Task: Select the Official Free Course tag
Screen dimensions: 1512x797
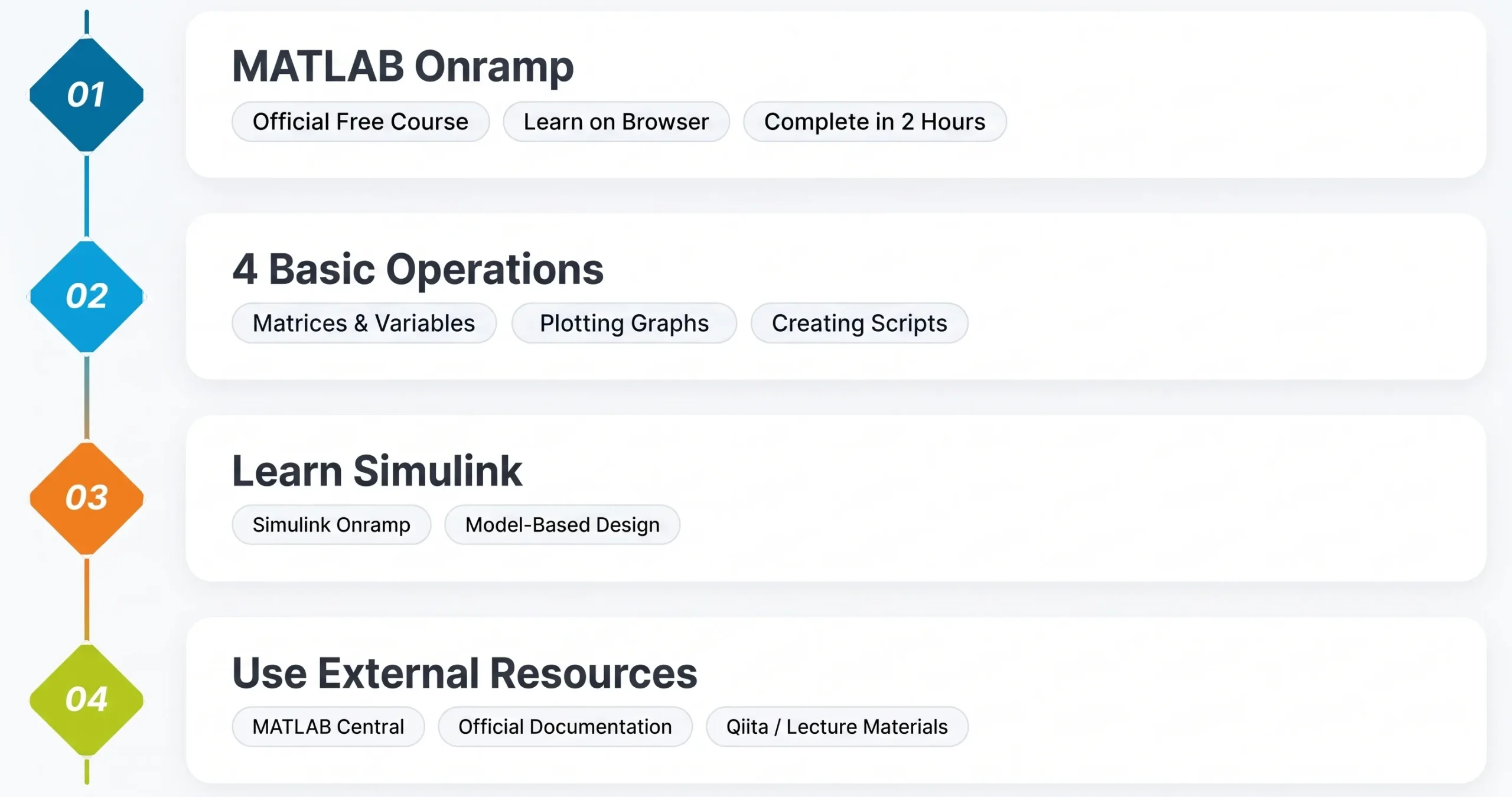Action: click(360, 122)
